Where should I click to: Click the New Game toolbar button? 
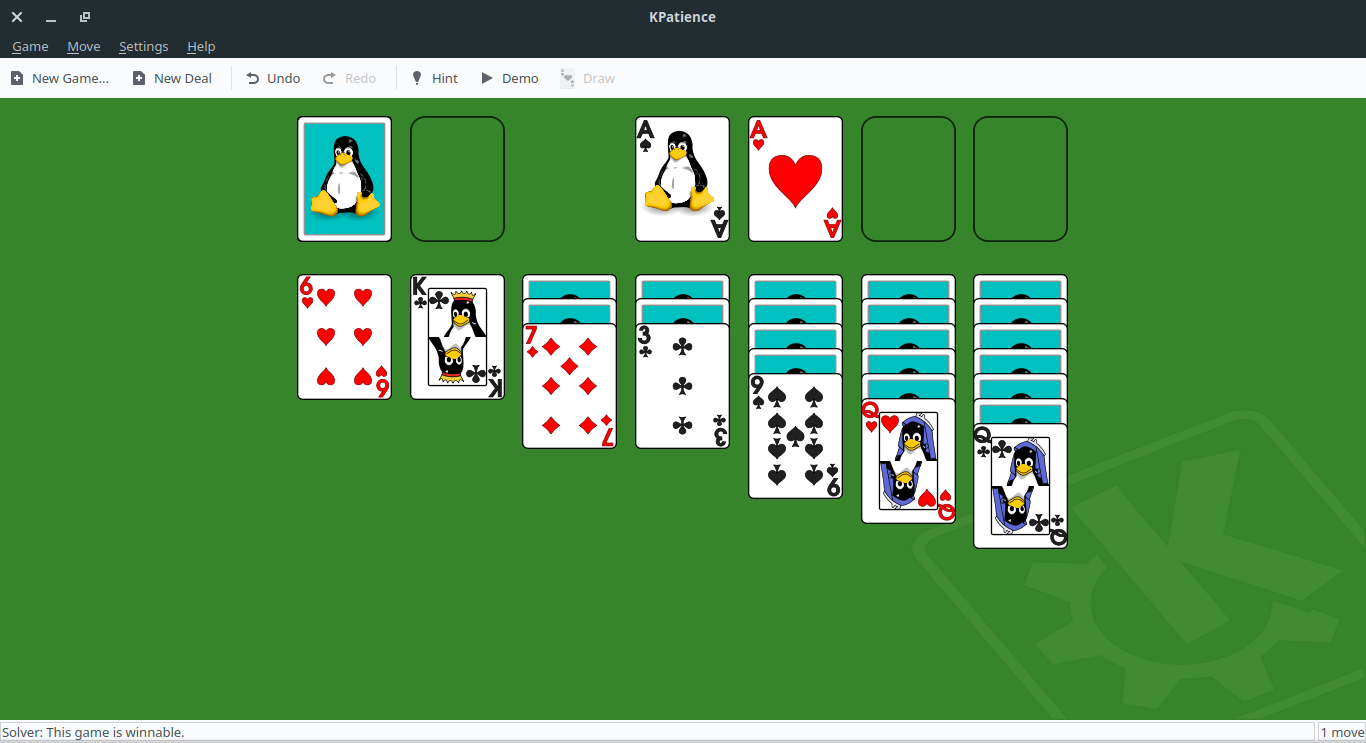tap(60, 78)
